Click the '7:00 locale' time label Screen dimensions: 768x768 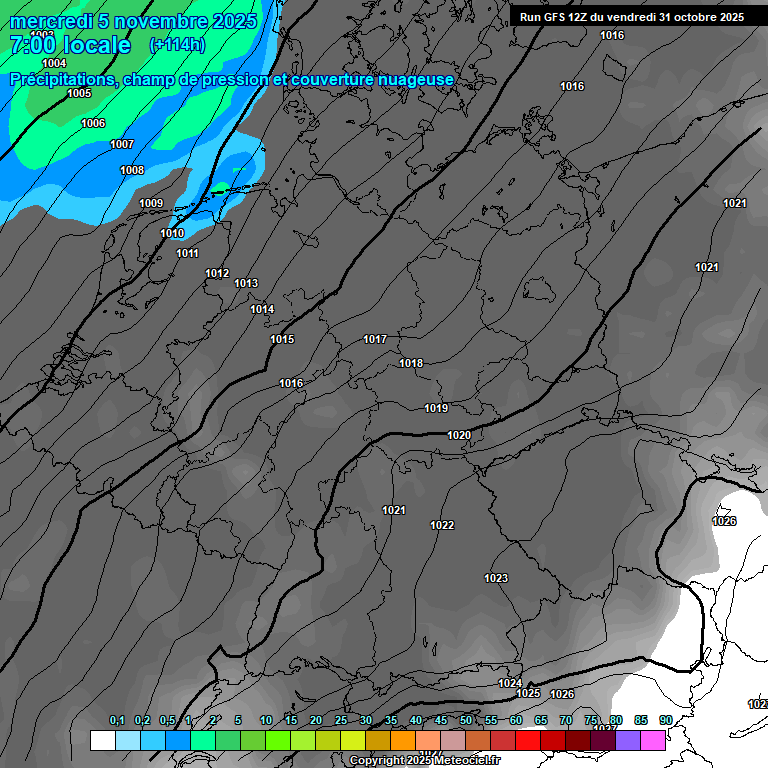coord(70,45)
